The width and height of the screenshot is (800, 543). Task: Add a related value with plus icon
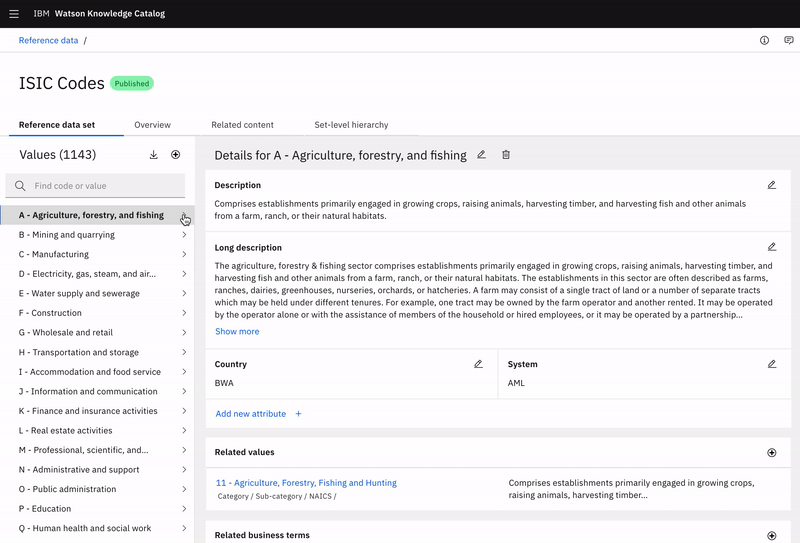[x=772, y=453]
